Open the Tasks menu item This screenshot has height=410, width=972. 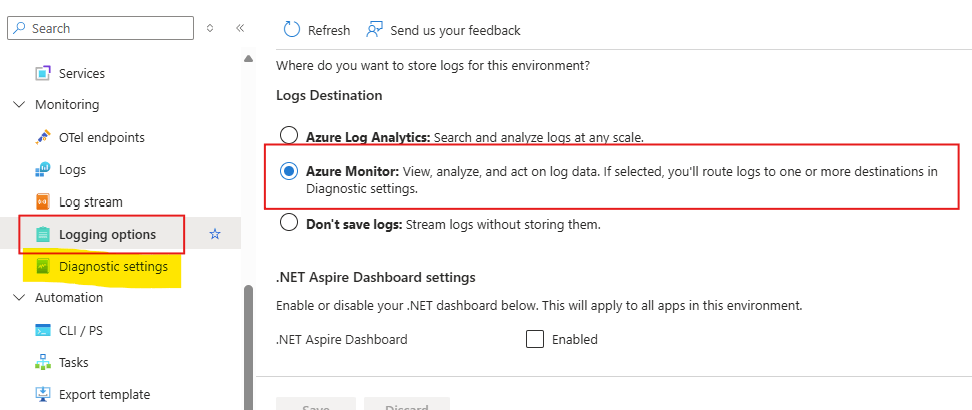pyautogui.click(x=74, y=362)
